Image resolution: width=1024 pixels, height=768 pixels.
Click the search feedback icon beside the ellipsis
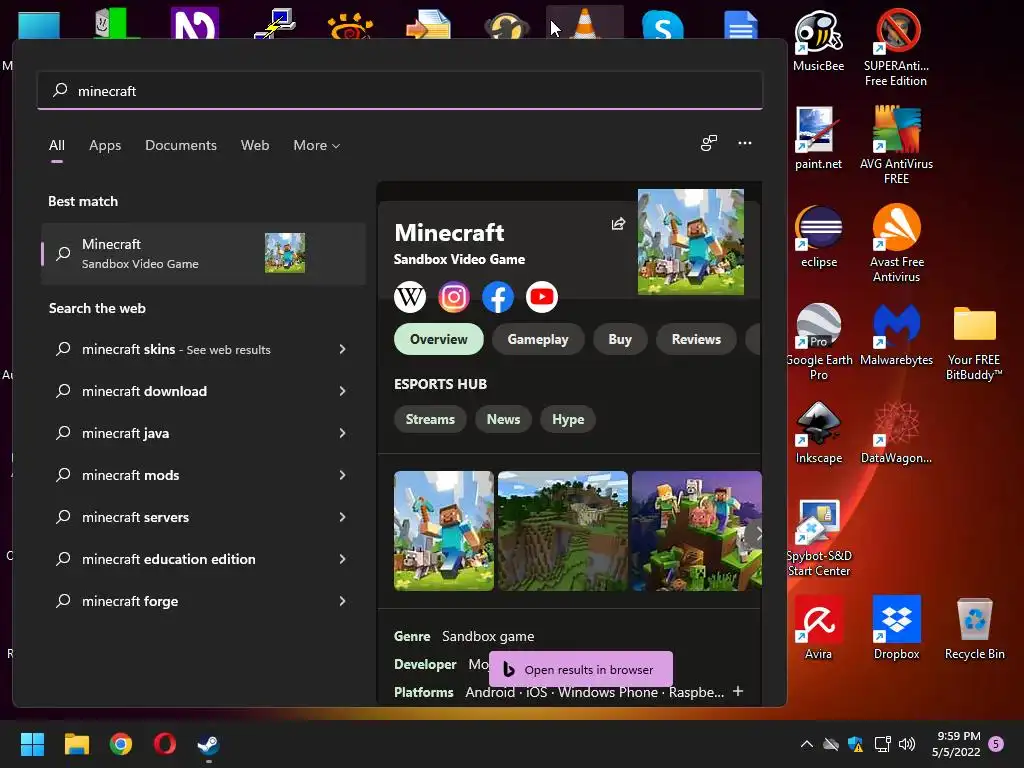pyautogui.click(x=709, y=143)
